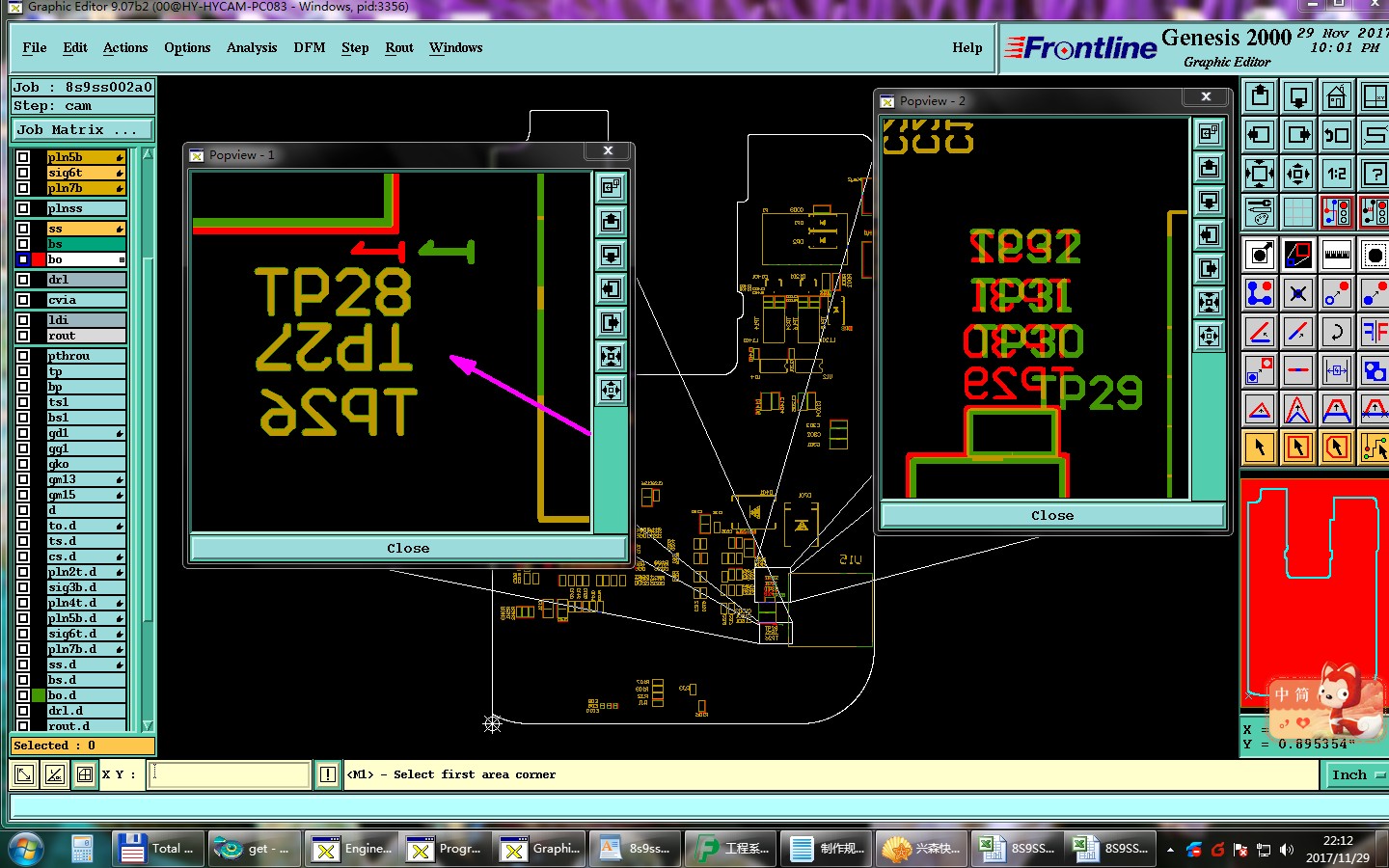The width and height of the screenshot is (1389, 868).
Task: Open the Help menu
Action: pos(967,47)
